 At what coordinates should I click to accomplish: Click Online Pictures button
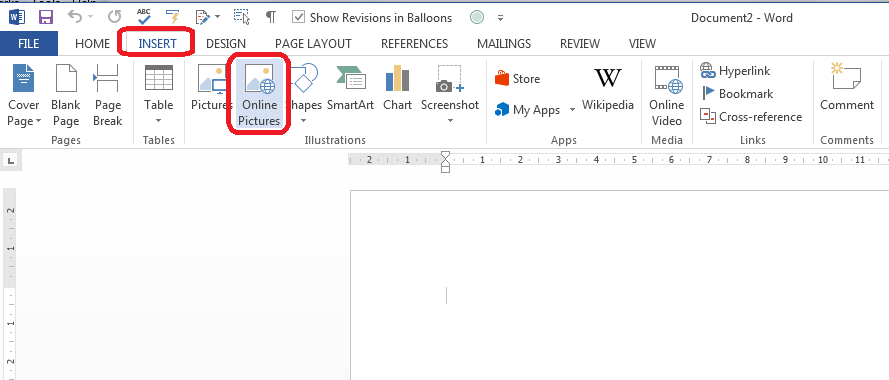pos(260,95)
